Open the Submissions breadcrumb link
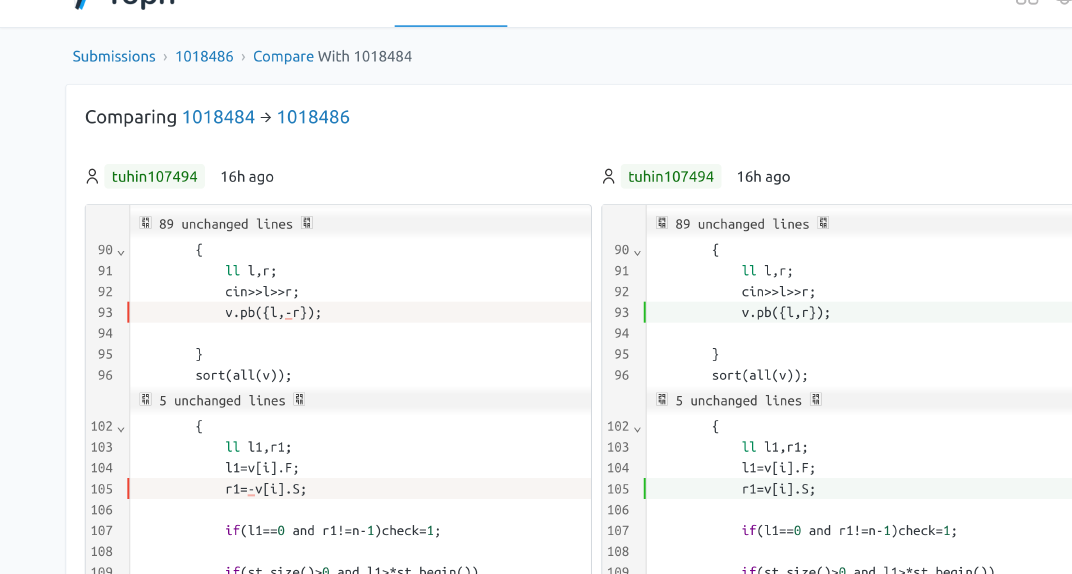The width and height of the screenshot is (1072, 574). coord(114,56)
